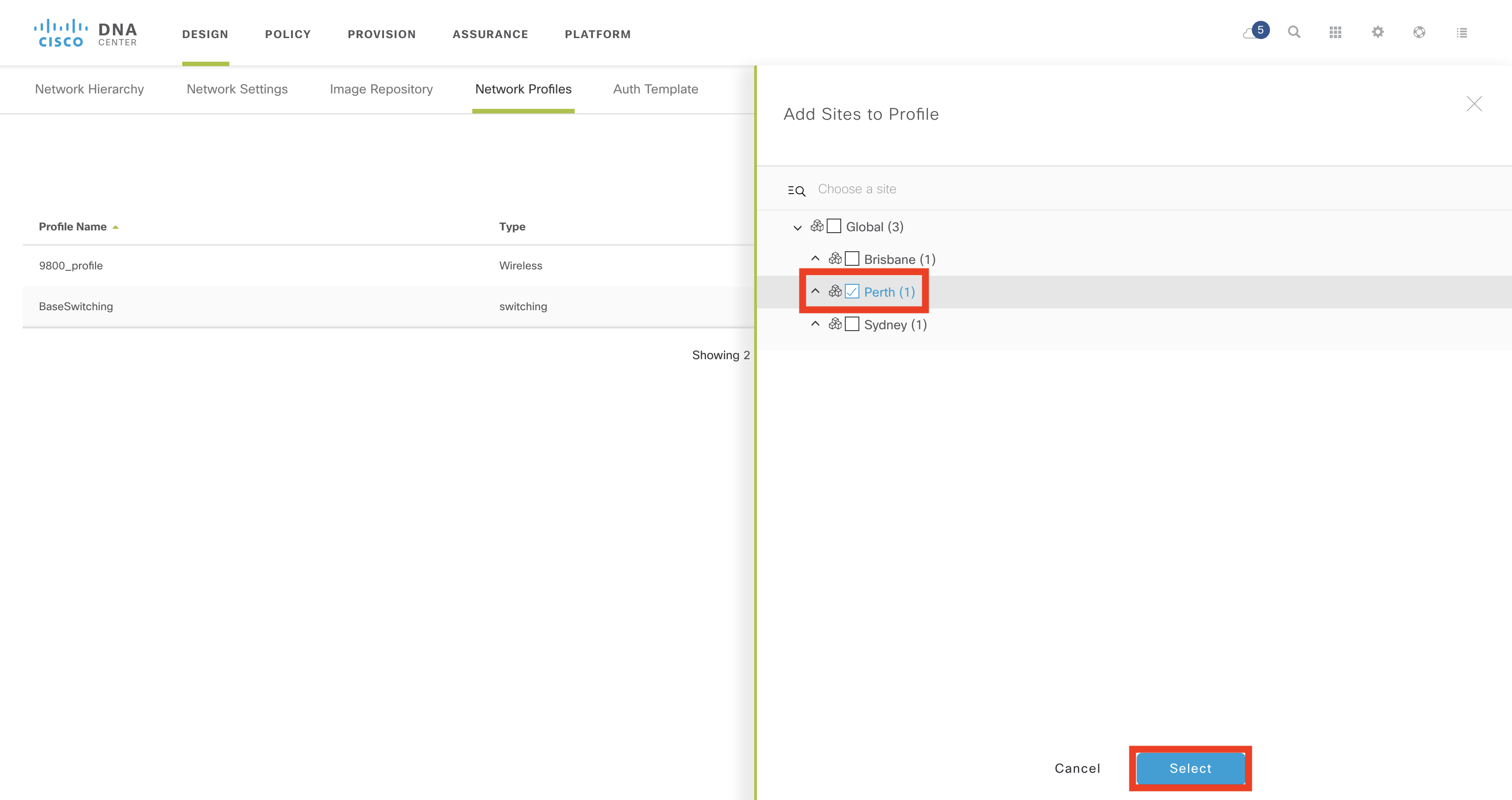Click the Brisbane site hierarchy icon
Screen dimensions: 1512x800
click(x=835, y=259)
